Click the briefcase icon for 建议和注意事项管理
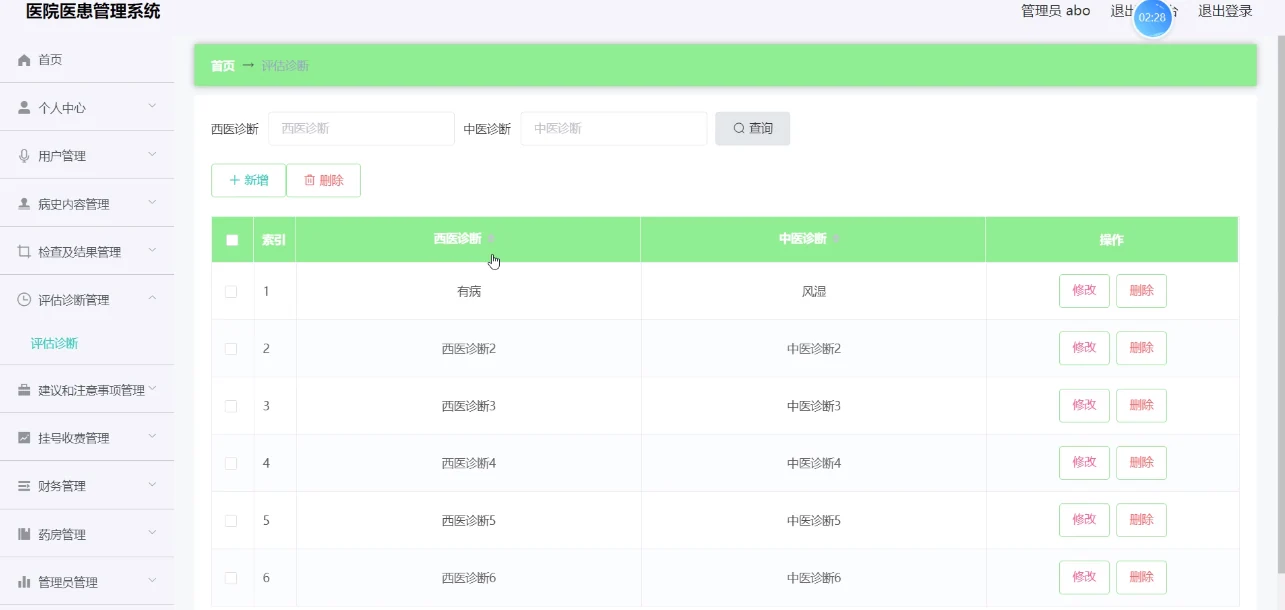 [x=25, y=390]
